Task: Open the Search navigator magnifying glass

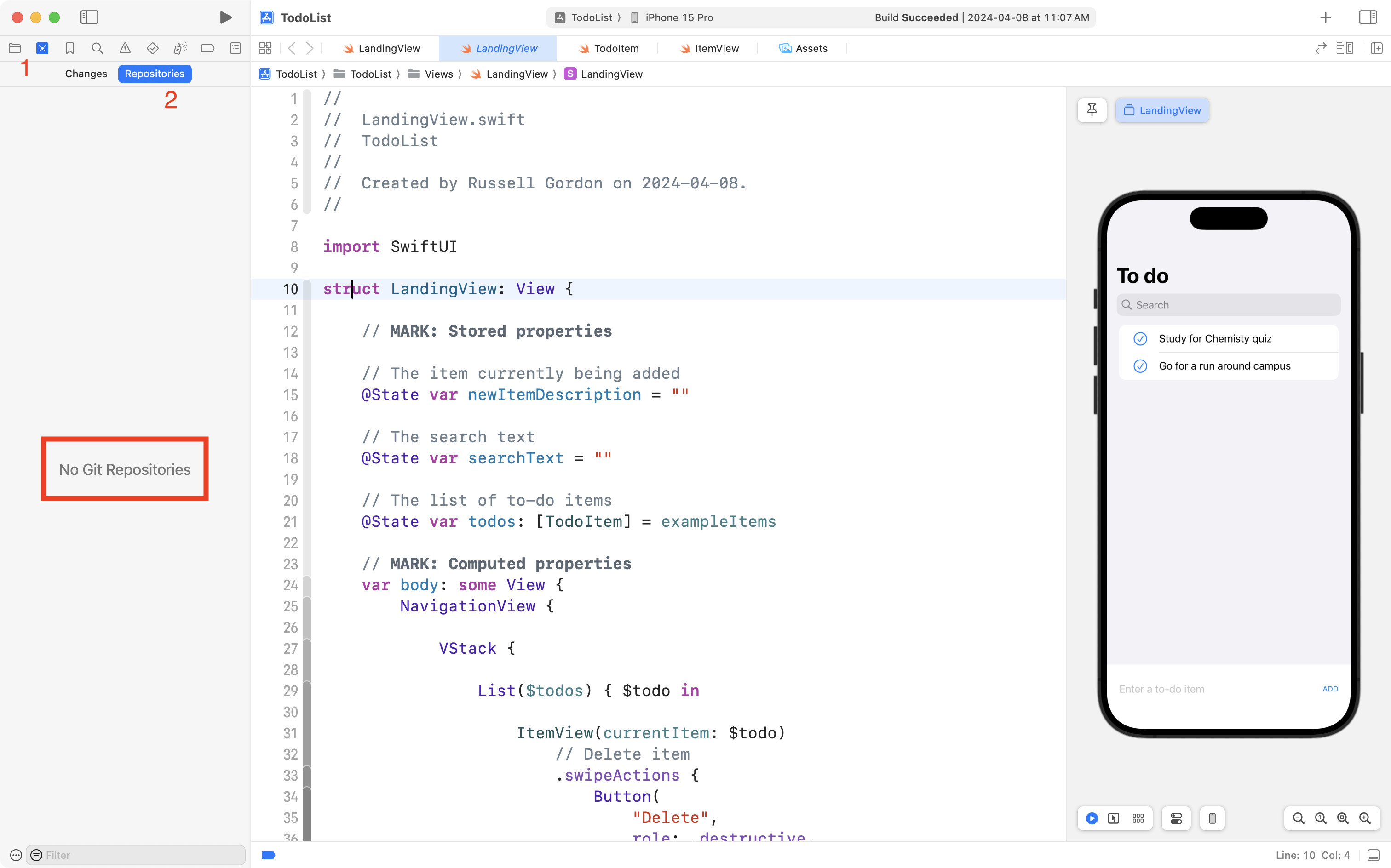Action: (x=97, y=48)
